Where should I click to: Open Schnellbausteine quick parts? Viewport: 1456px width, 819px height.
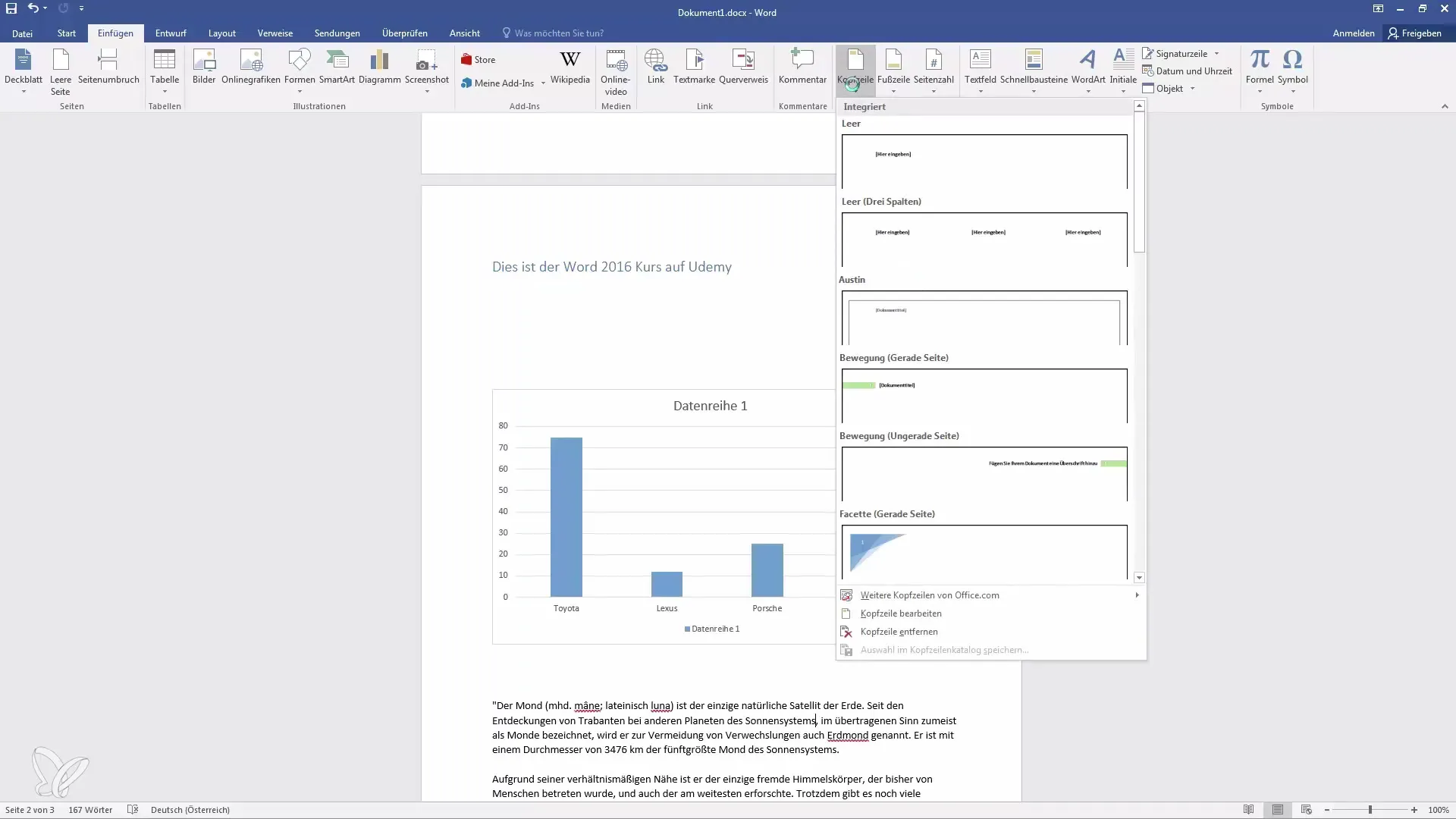[x=1034, y=71]
